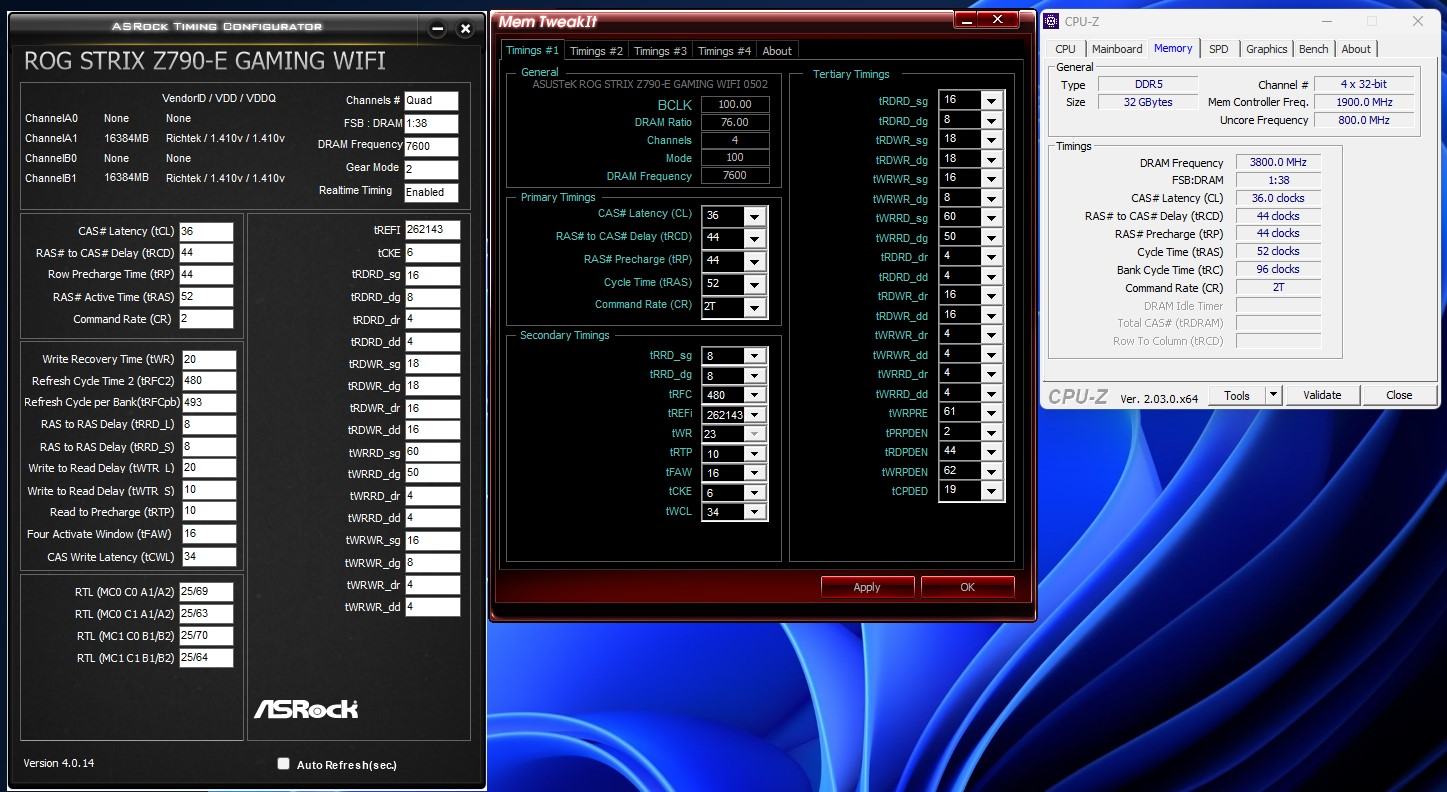Open the tRDRD_sg dropdown in Tertiary Timings
Screen dimensions: 1447x792
tap(991, 100)
